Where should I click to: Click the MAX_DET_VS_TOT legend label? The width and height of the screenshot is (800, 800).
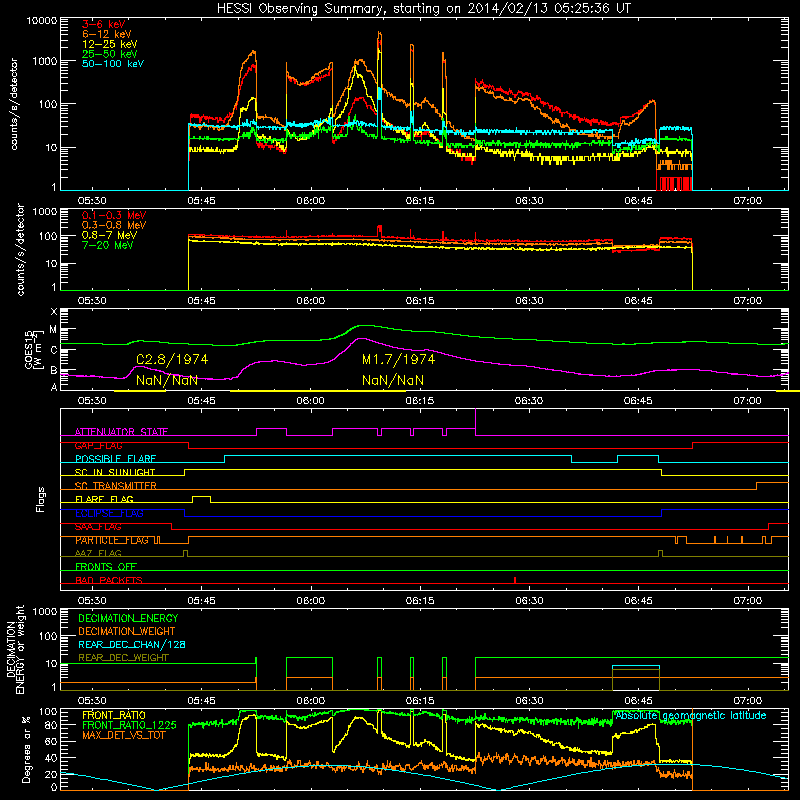click(123, 735)
